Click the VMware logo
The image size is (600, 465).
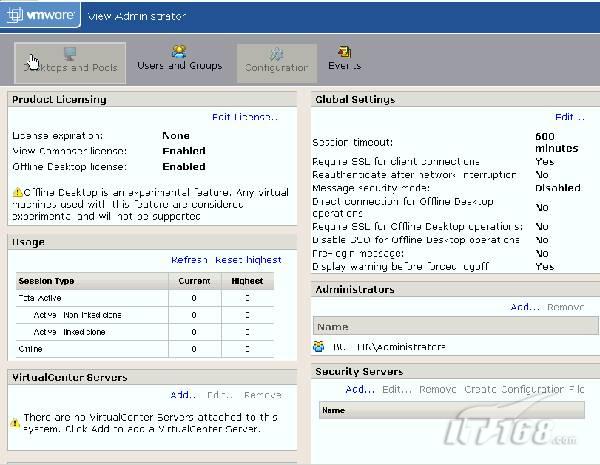41,15
